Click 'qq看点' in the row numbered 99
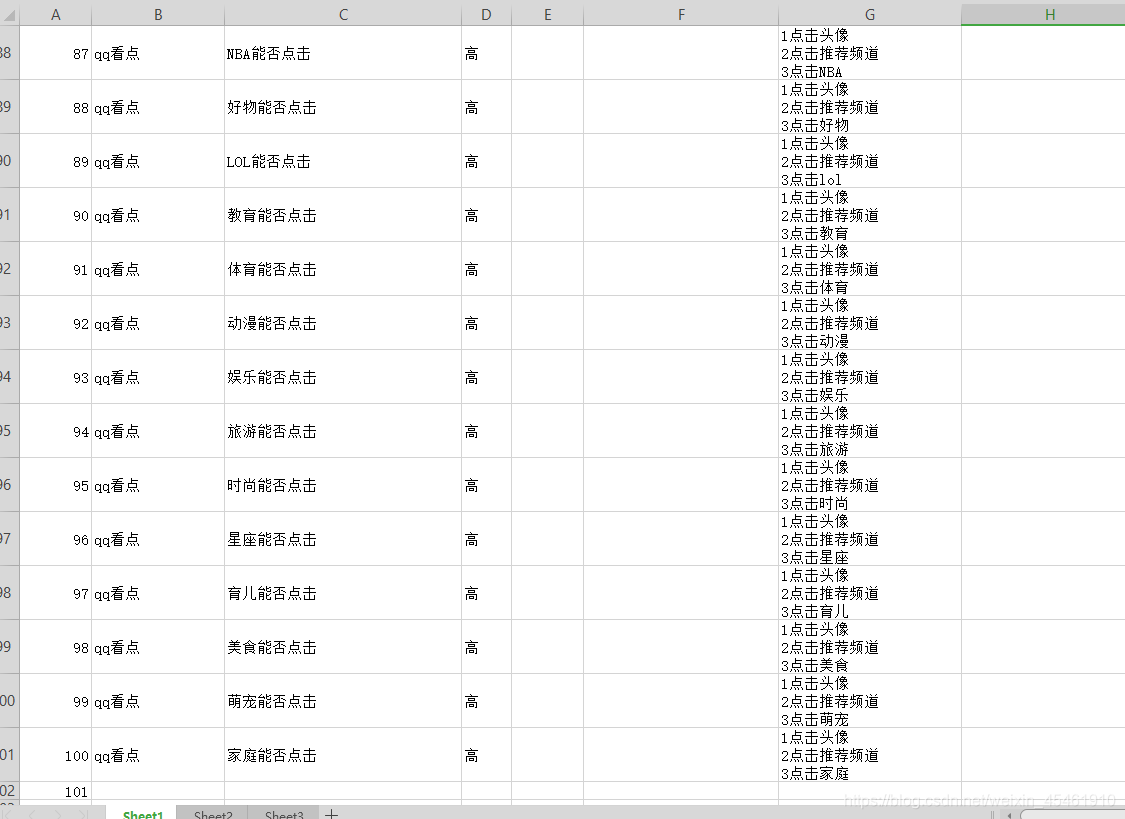Screen dimensions: 1125x819 tap(158, 701)
